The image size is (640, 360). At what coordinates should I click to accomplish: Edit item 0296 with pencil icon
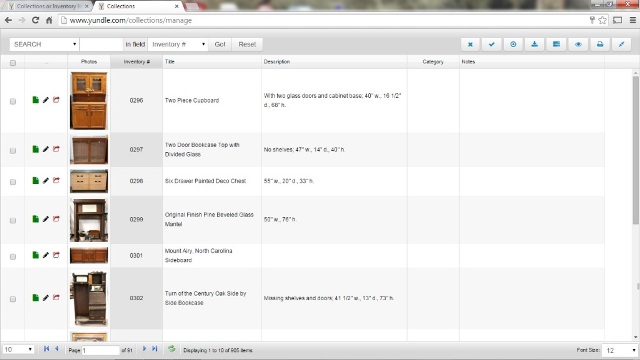46,100
